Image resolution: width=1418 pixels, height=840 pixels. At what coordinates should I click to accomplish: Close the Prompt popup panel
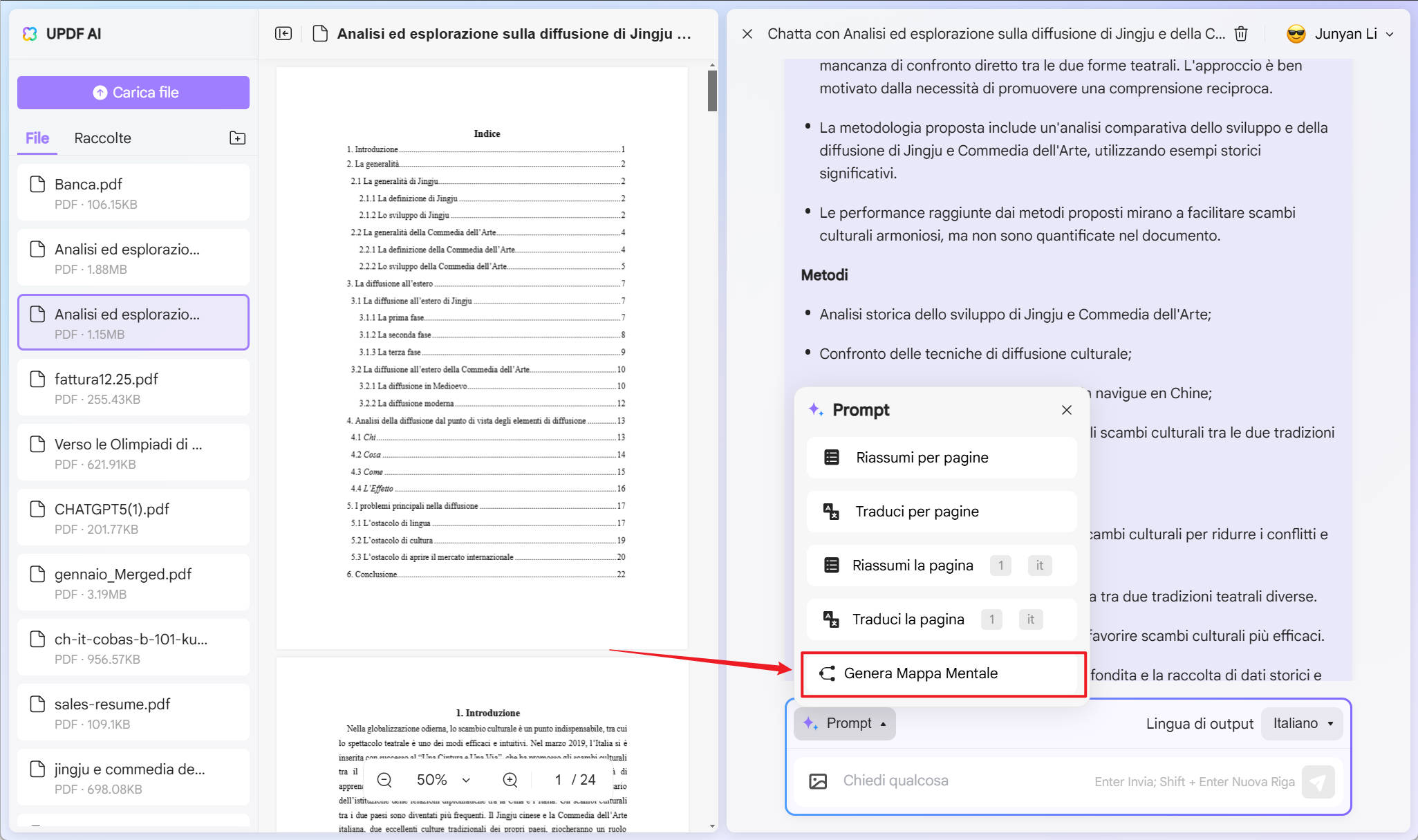tap(1067, 410)
